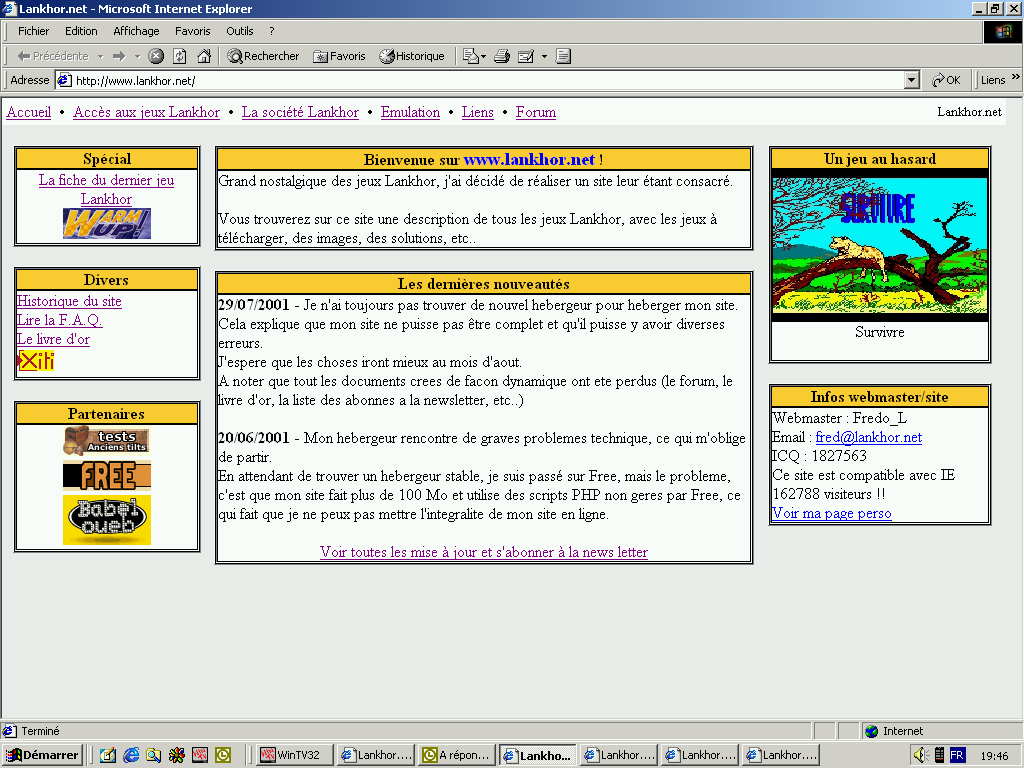Viewport: 1024px width, 768px height.
Task: Open the address bar dropdown list
Action: (912, 80)
